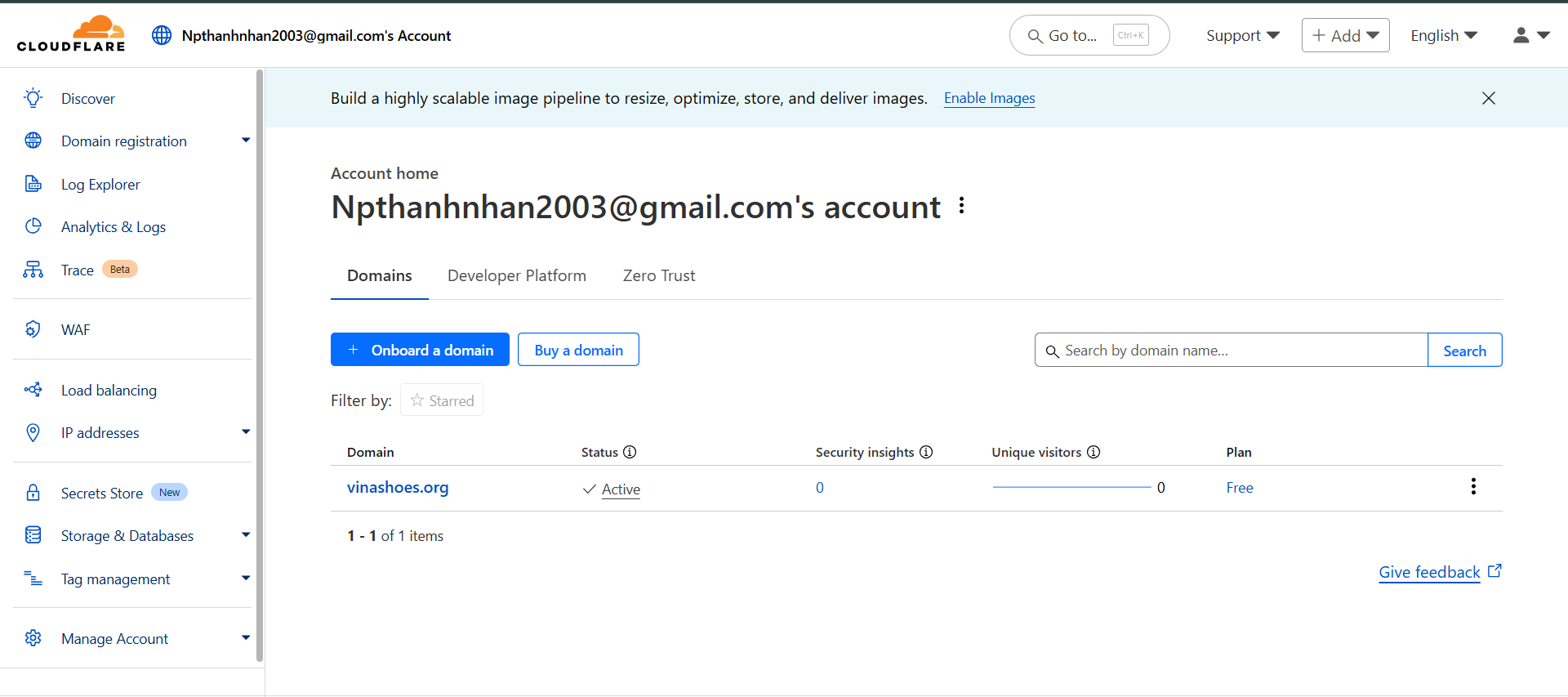Click the Storage & Databases icon
Screen dimensions: 1568x697
point(33,535)
